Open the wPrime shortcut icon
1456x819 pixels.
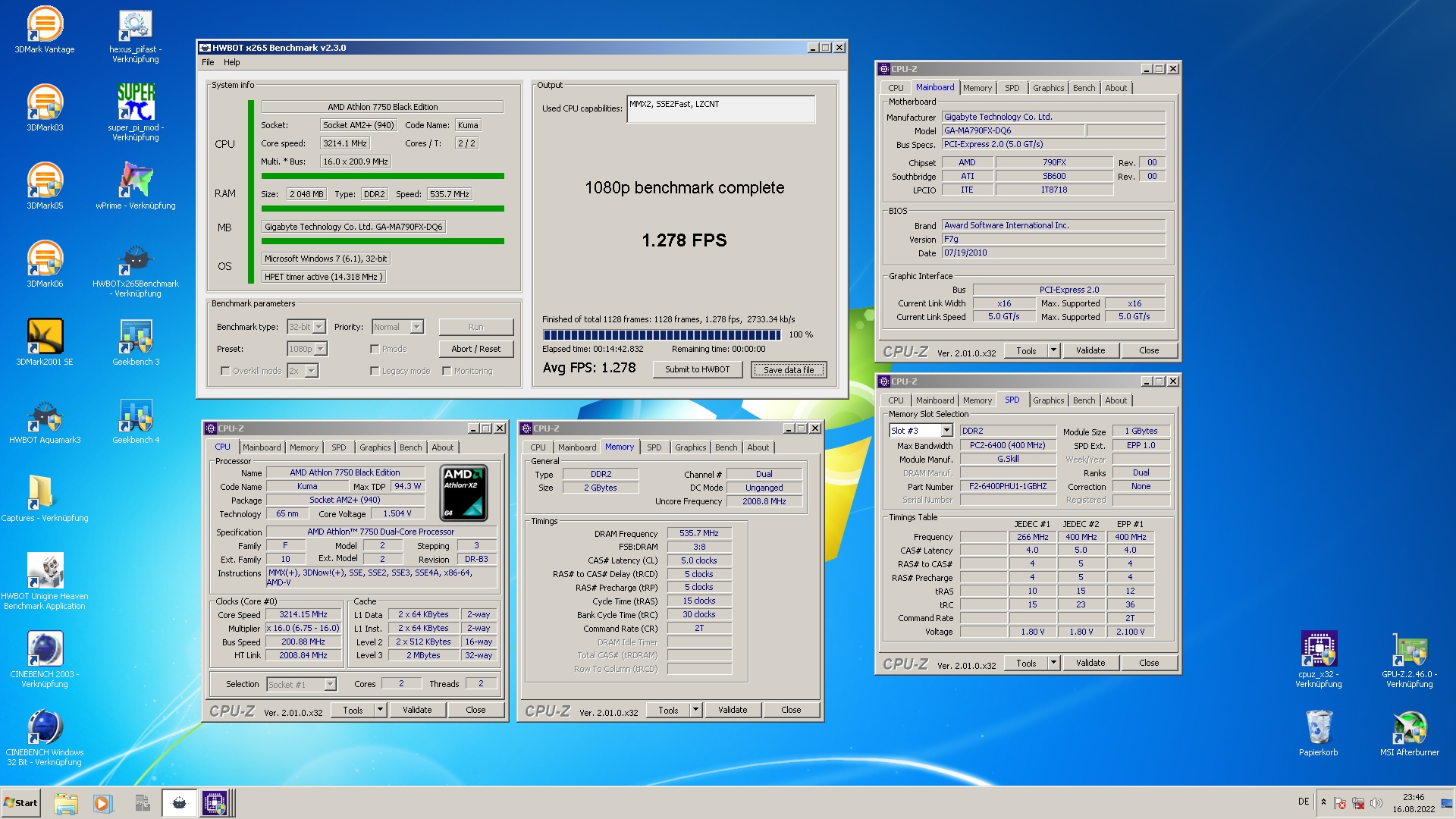click(136, 187)
